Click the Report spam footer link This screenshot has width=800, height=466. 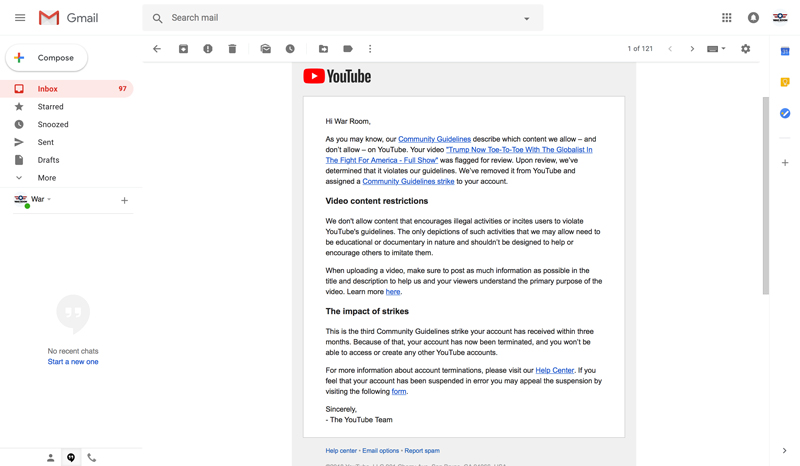pyautogui.click(x=422, y=451)
